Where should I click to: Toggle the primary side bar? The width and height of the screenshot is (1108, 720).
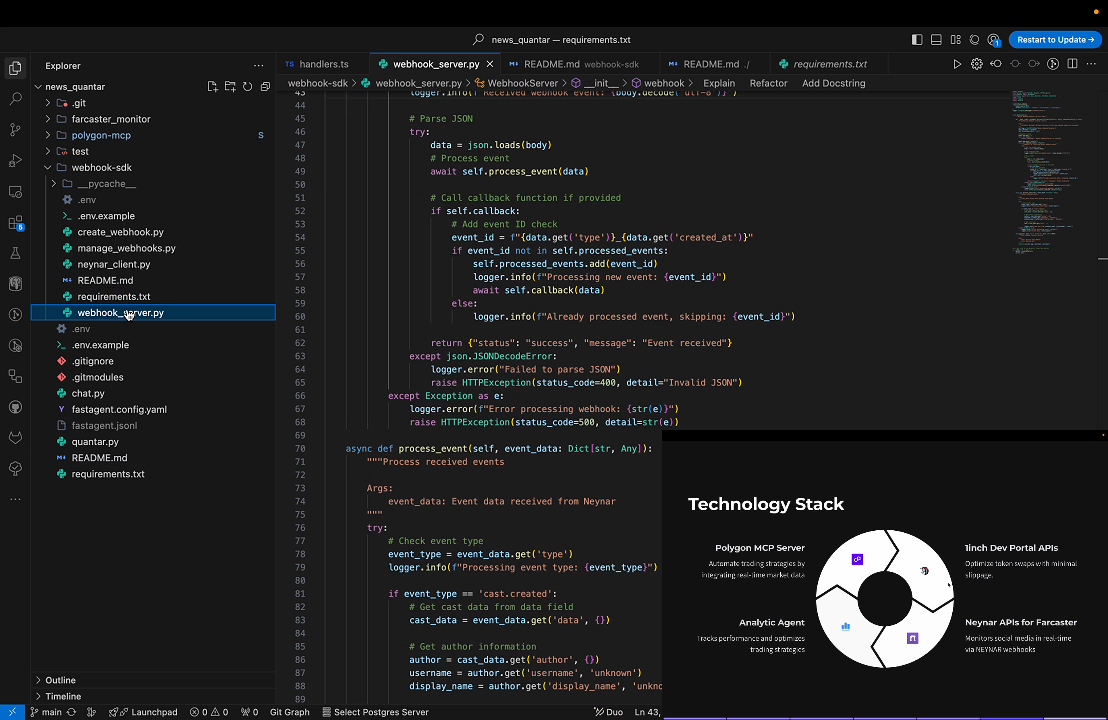(x=917, y=40)
